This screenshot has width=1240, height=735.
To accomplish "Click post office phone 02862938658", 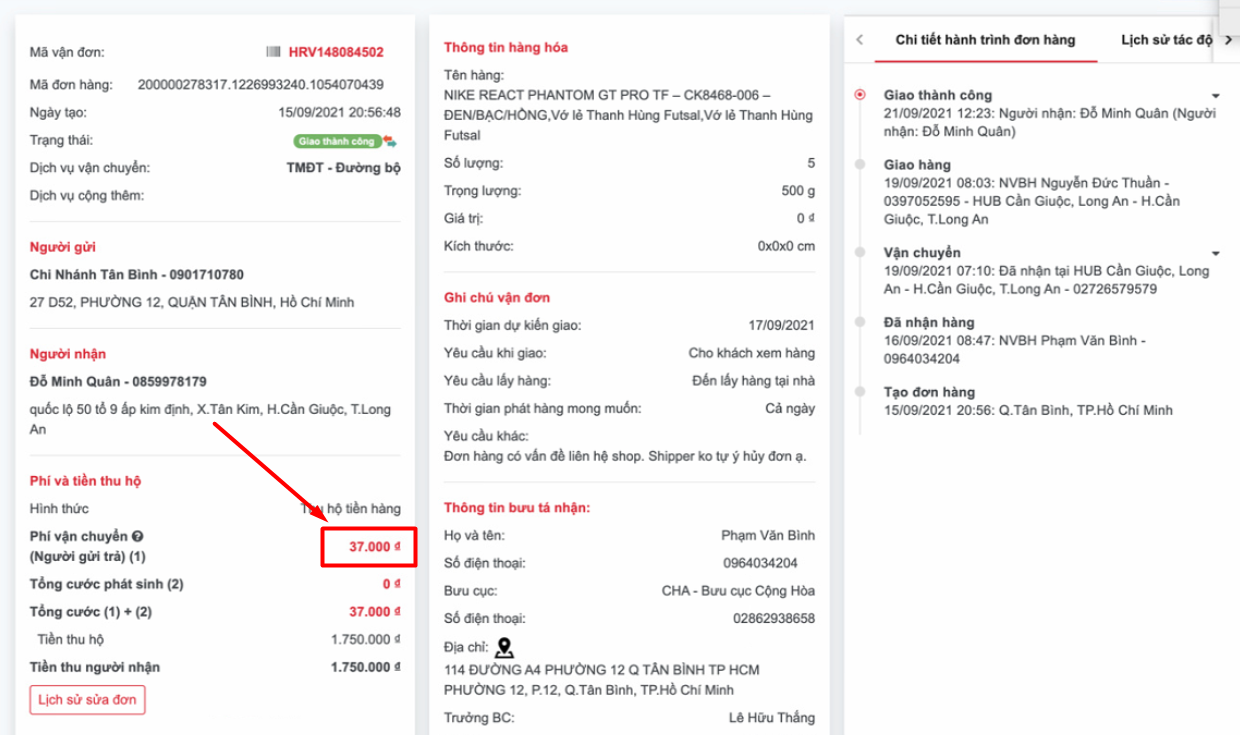I will tap(774, 619).
